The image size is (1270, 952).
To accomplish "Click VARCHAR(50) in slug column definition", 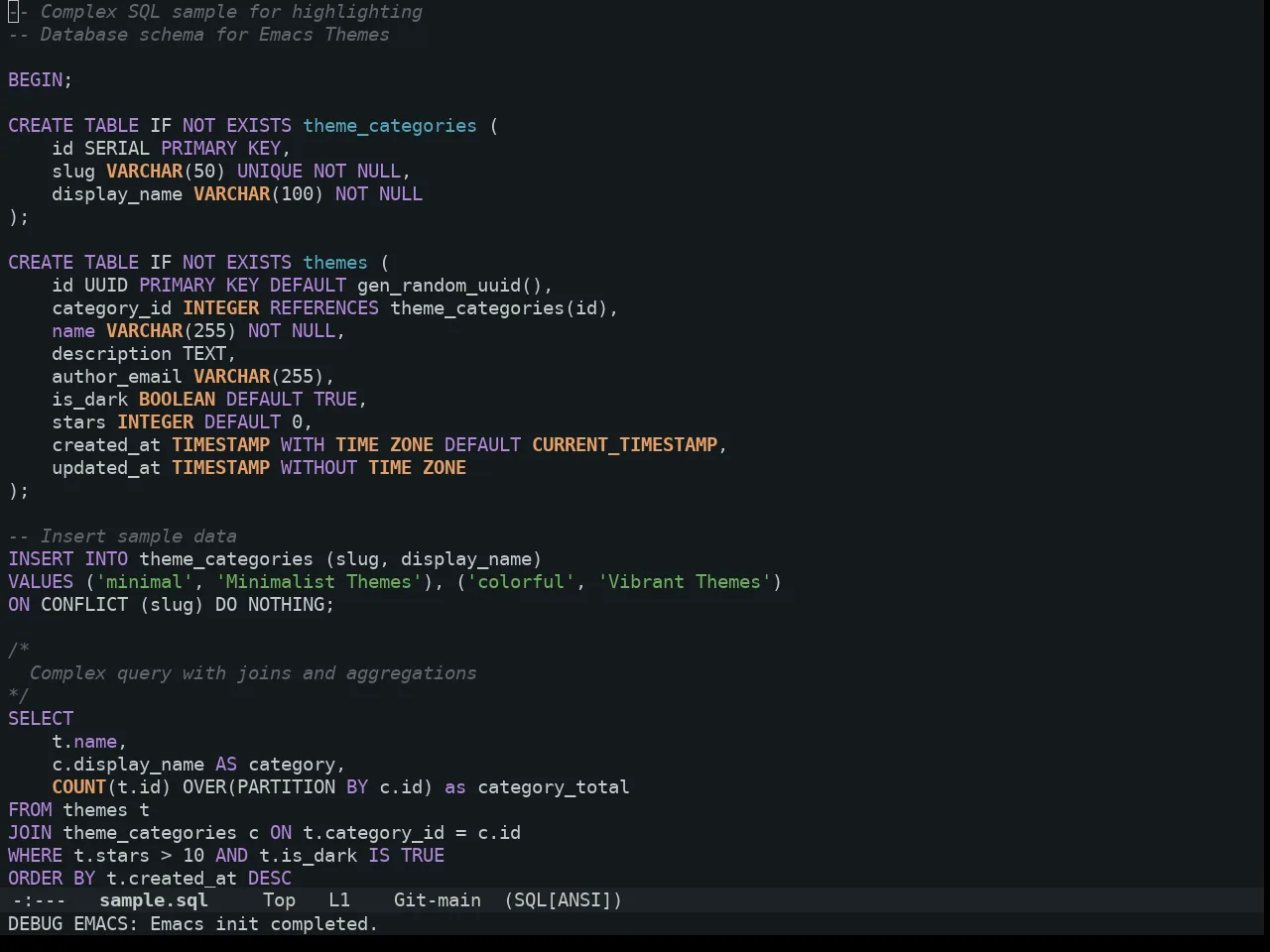I will (166, 172).
